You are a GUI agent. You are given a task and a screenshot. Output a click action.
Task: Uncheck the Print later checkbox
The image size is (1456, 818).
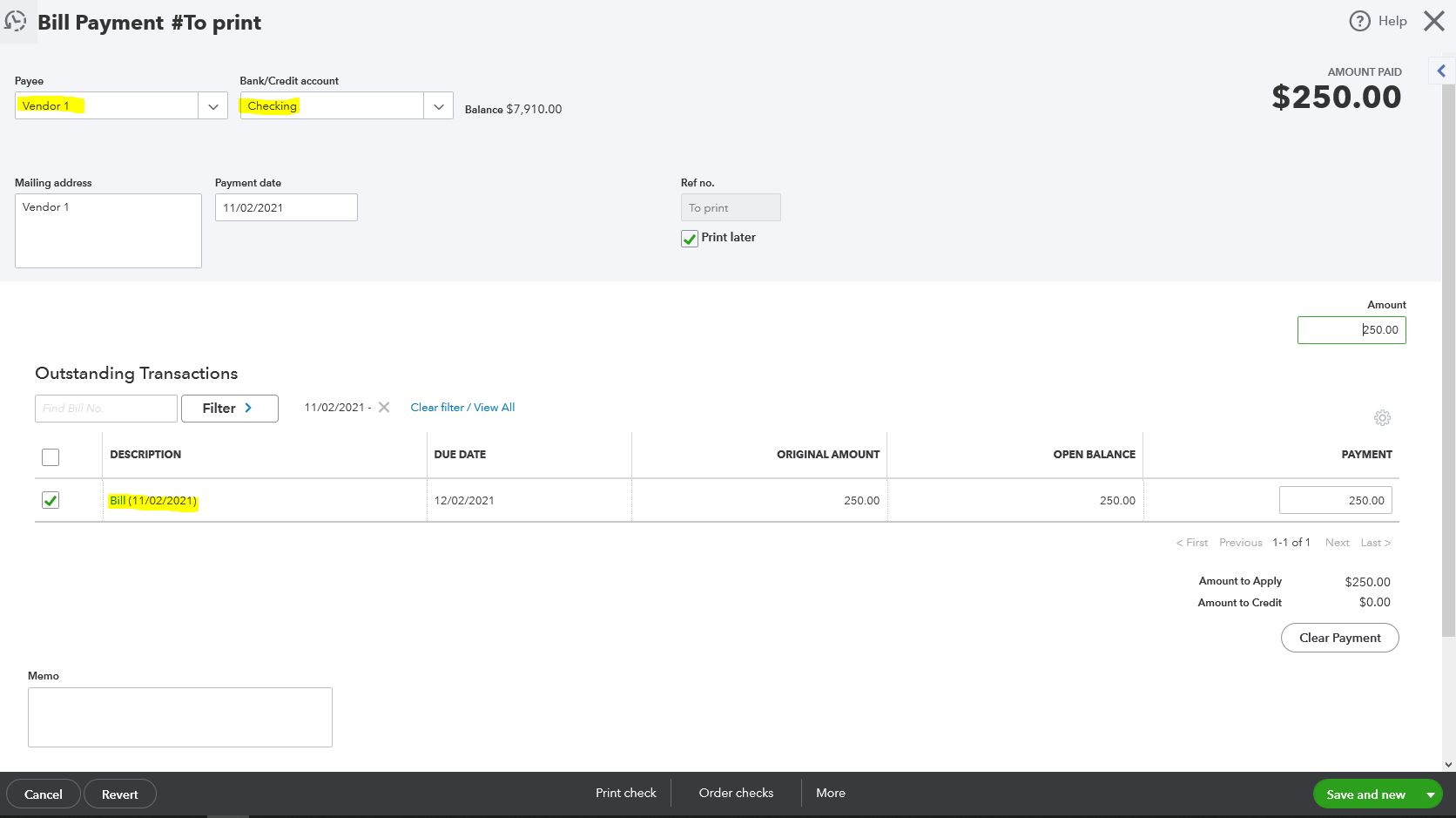point(690,239)
